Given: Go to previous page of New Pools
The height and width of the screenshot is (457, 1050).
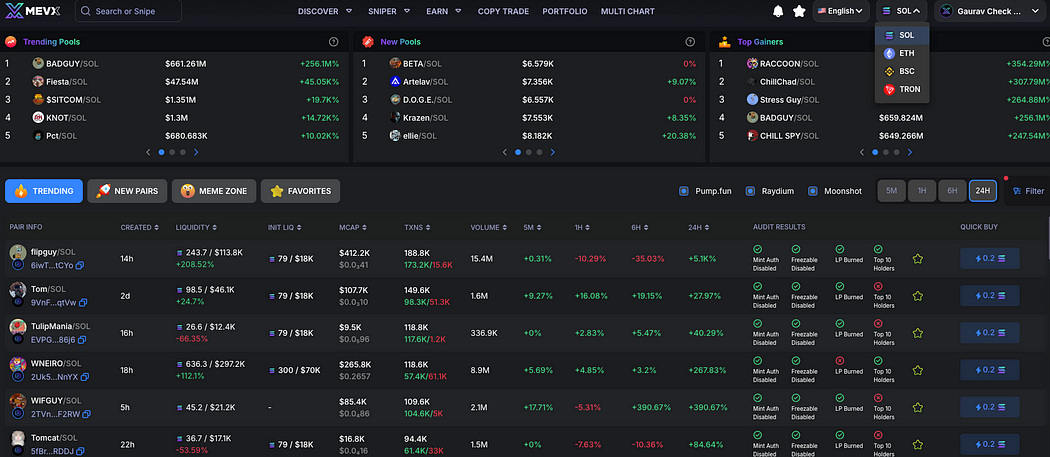Looking at the screenshot, I should tap(505, 152).
